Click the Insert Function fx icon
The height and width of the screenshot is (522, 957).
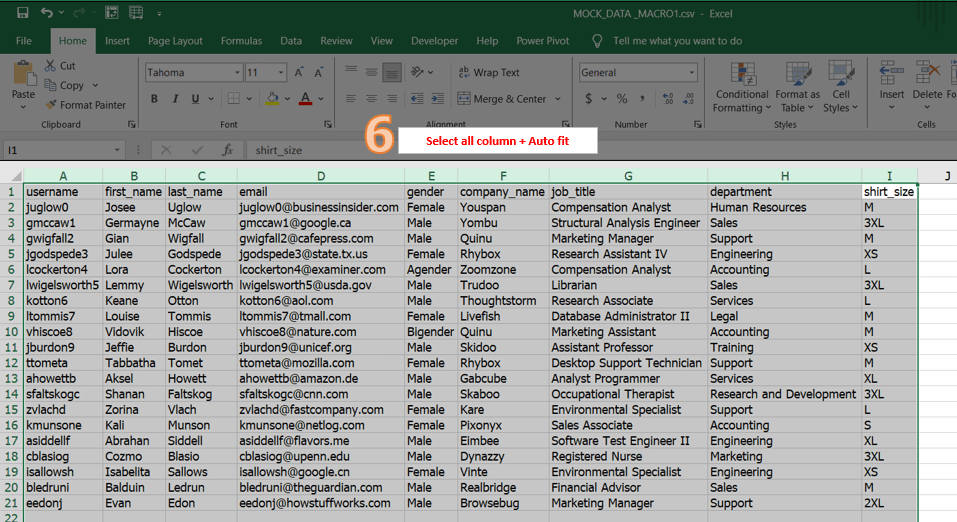[227, 150]
